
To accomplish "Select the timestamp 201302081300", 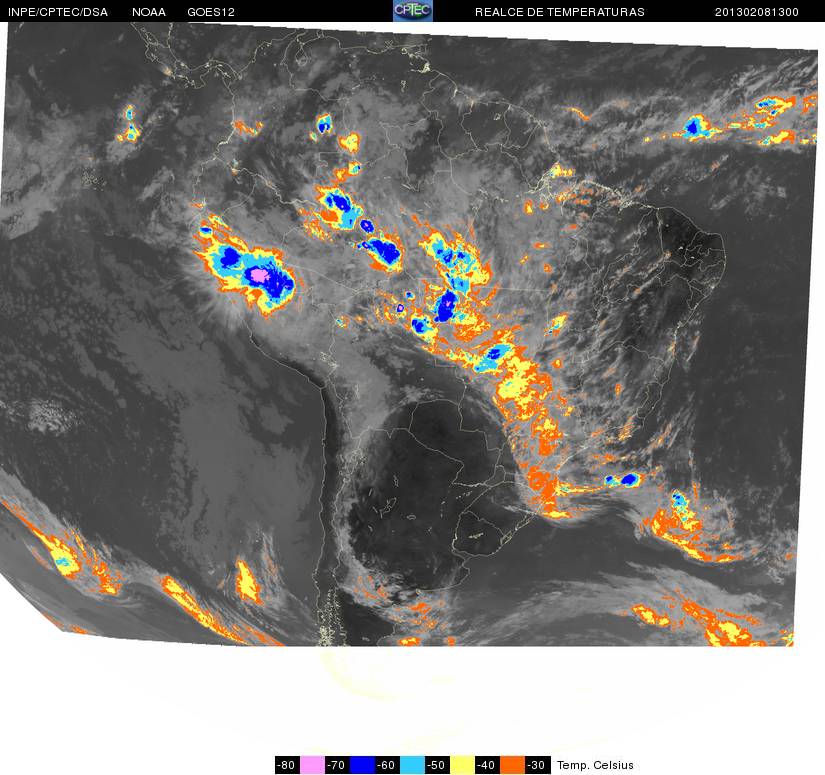I will click(757, 12).
